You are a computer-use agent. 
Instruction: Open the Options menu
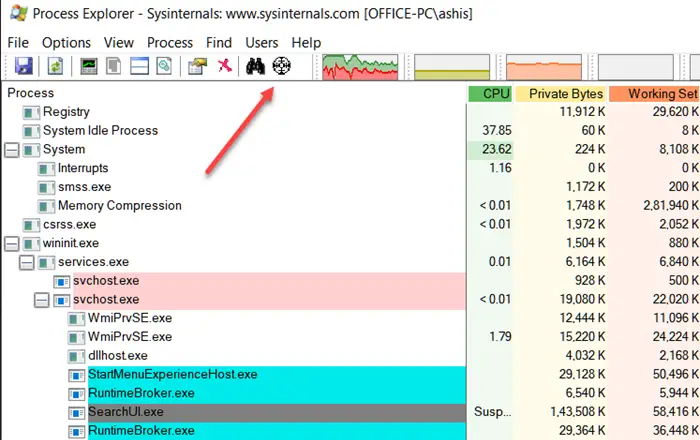coord(66,42)
